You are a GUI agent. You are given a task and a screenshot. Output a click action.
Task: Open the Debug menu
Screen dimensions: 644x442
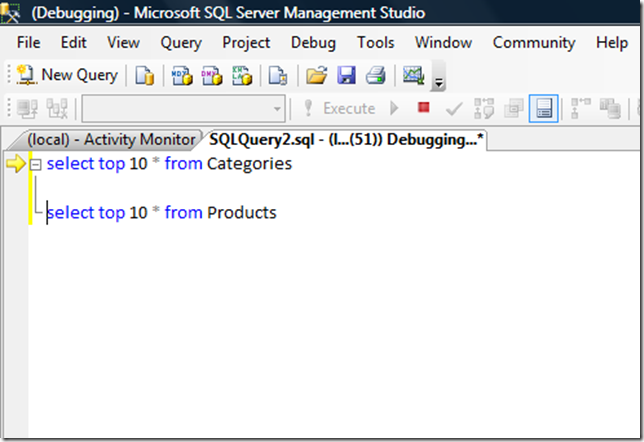pos(313,43)
